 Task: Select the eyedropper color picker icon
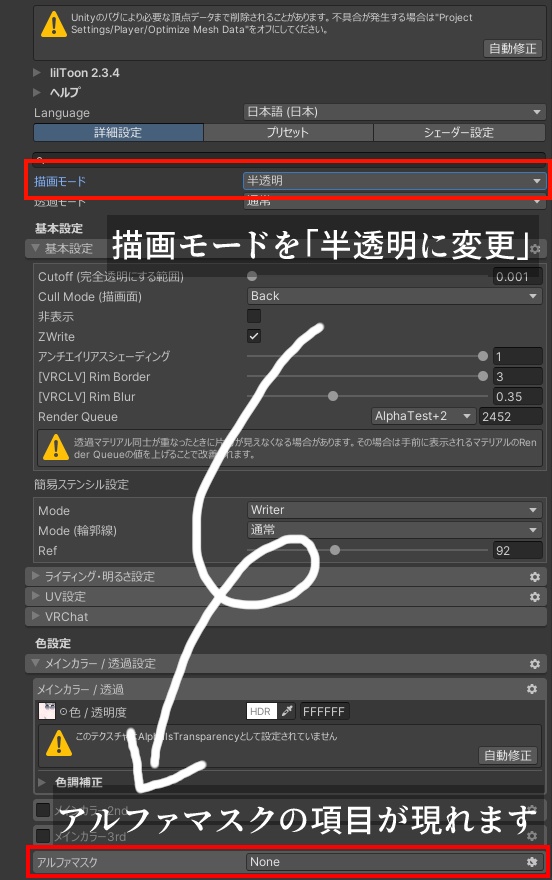click(x=288, y=711)
